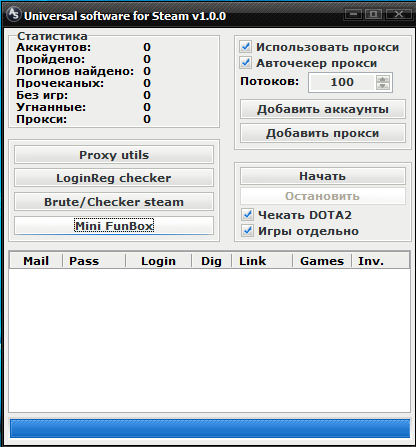Minimize the Universal software window
Viewport: 416px width, 447px height.
[353, 14]
